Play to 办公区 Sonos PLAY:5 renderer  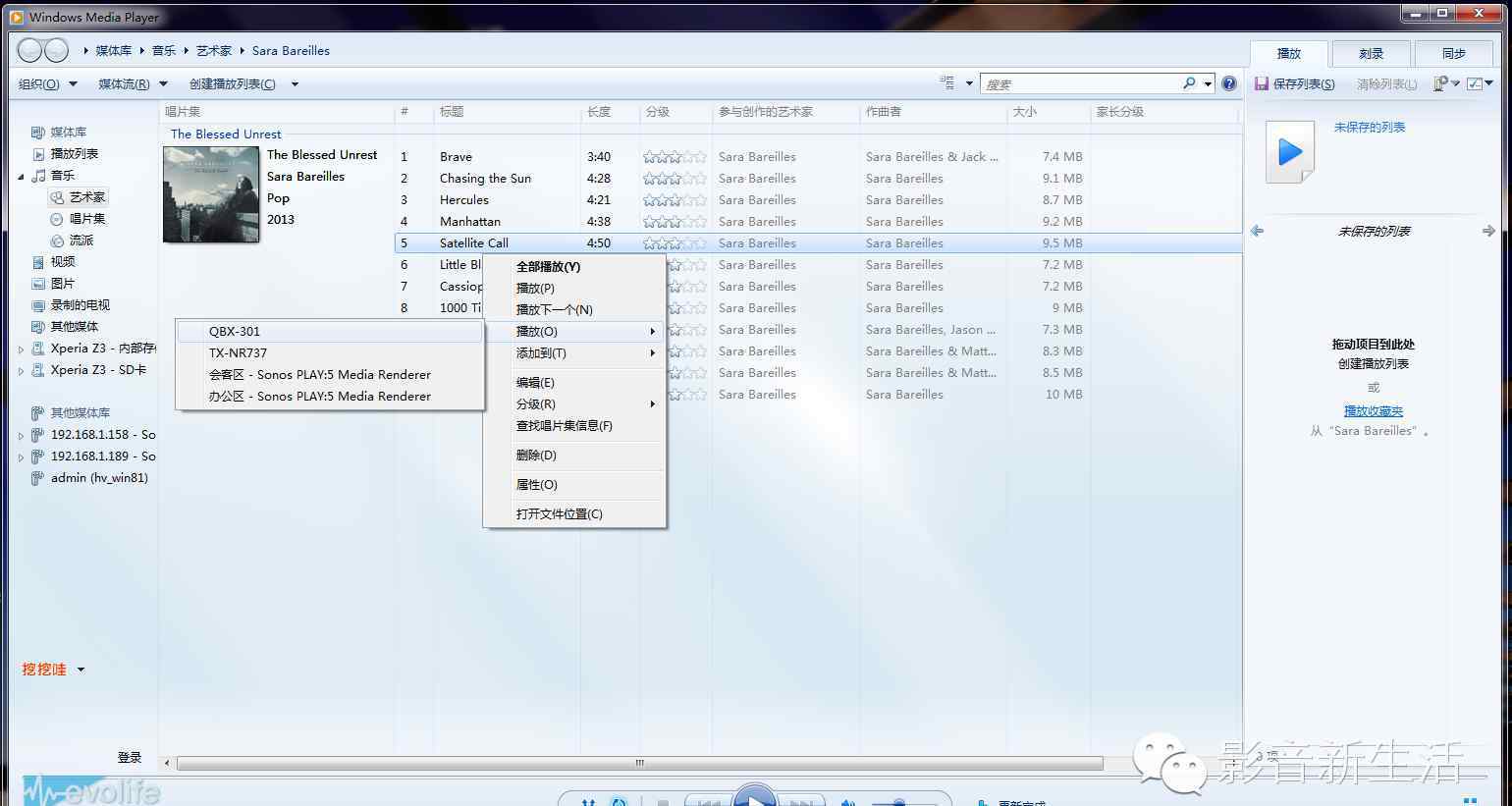tap(330, 396)
